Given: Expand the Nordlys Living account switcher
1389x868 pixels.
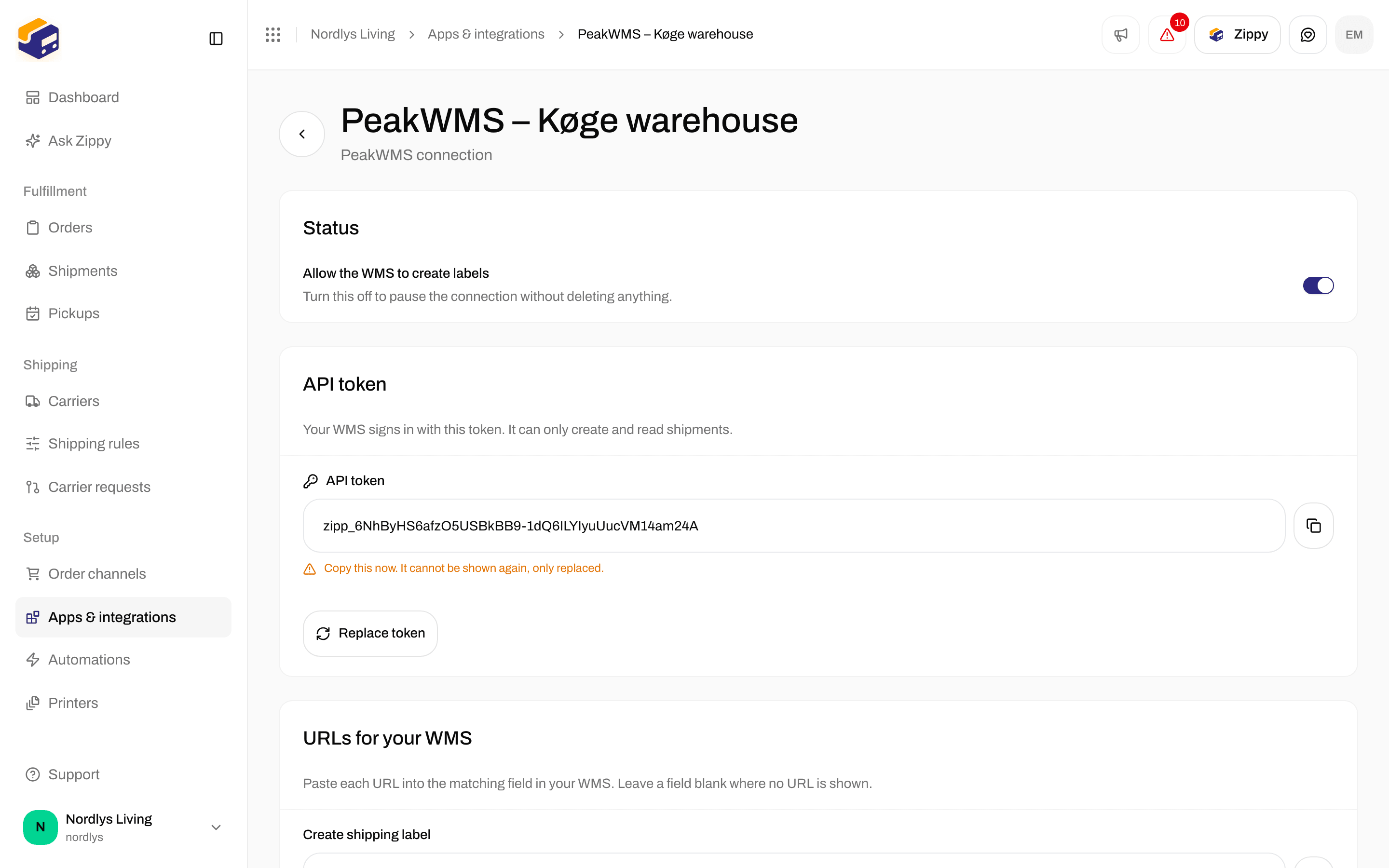Looking at the screenshot, I should coord(123,827).
